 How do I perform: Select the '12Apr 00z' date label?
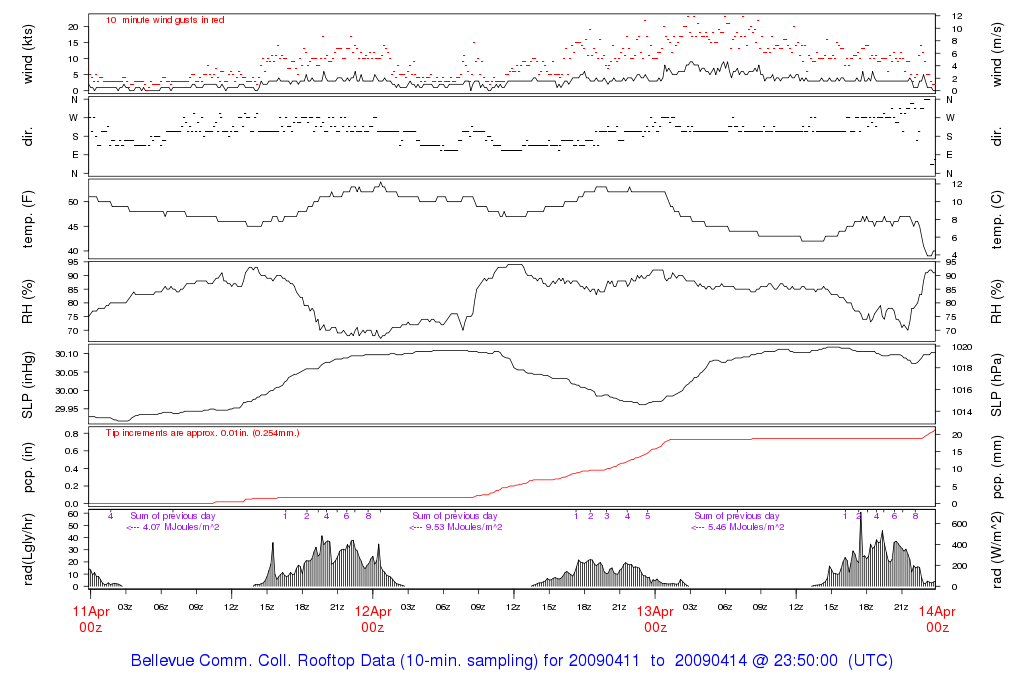[x=373, y=619]
